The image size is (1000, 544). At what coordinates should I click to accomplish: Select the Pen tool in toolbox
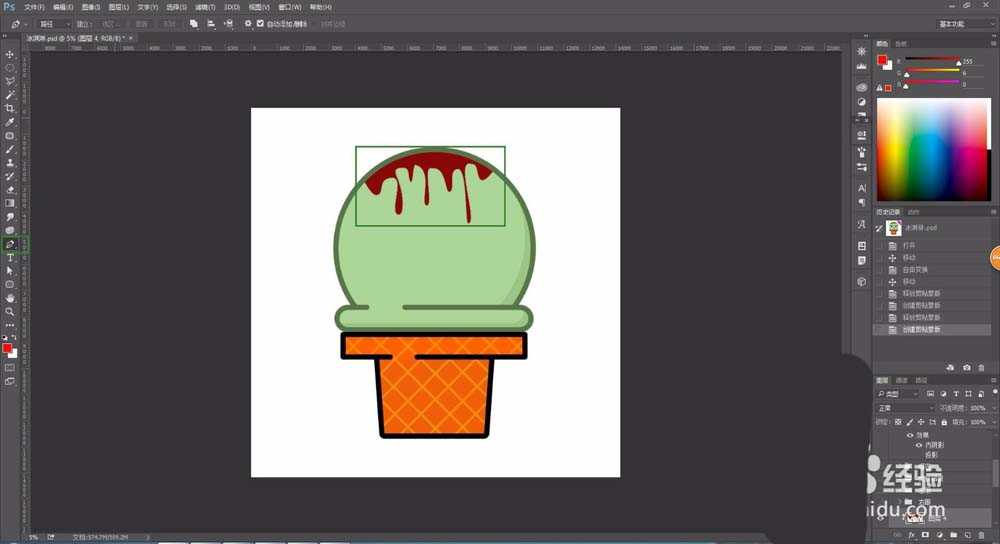pos(10,244)
